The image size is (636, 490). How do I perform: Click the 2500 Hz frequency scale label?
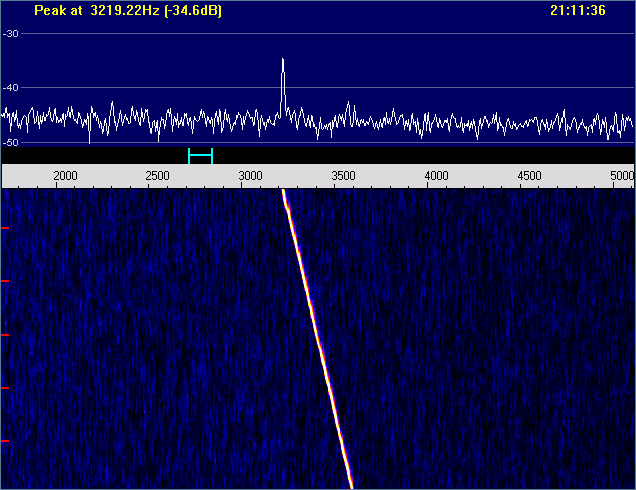point(157,176)
